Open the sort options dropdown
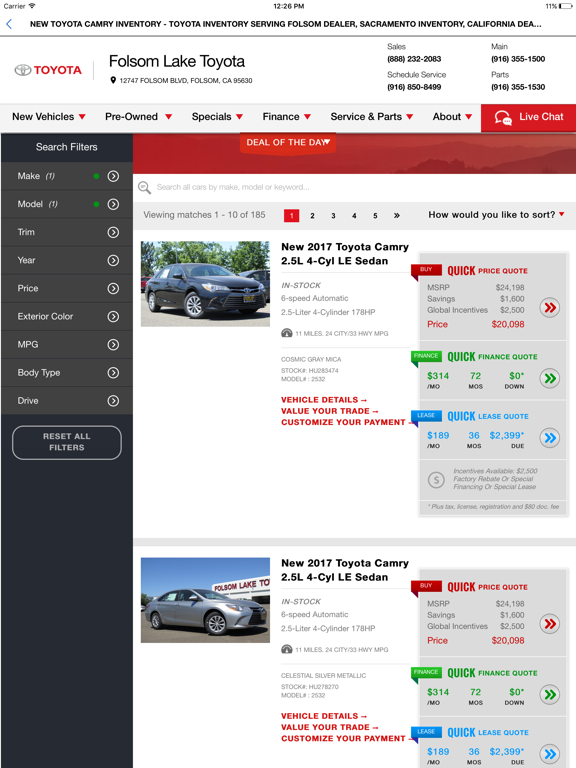The image size is (576, 768). pos(496,215)
